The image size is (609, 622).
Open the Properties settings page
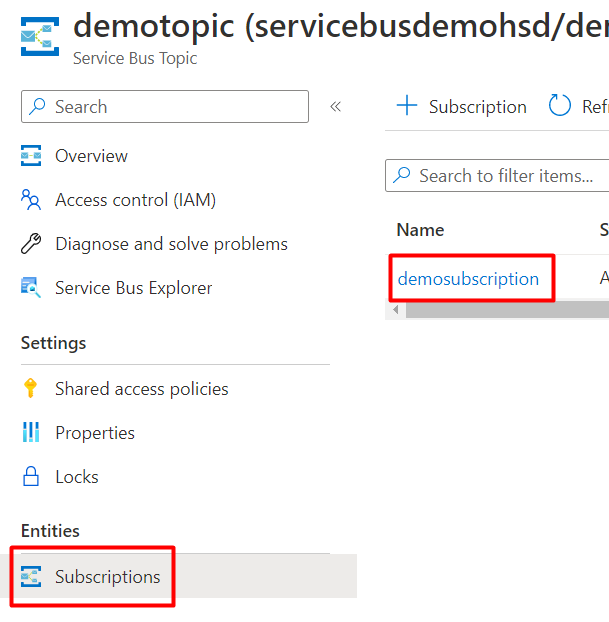click(x=95, y=433)
